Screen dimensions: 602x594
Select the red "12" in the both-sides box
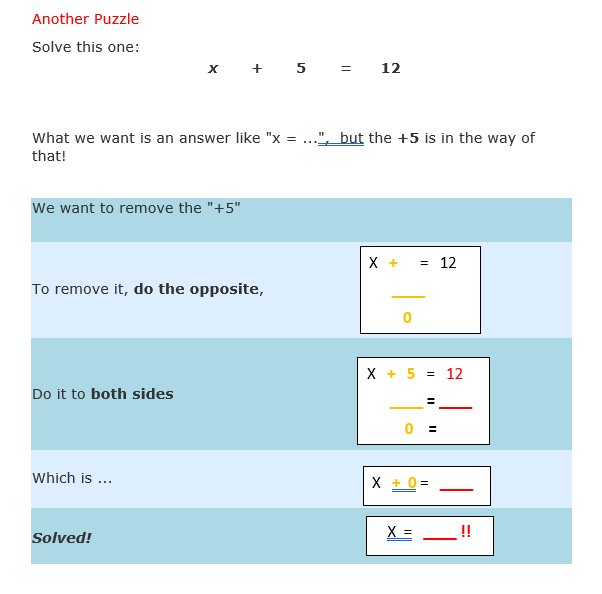coord(454,374)
